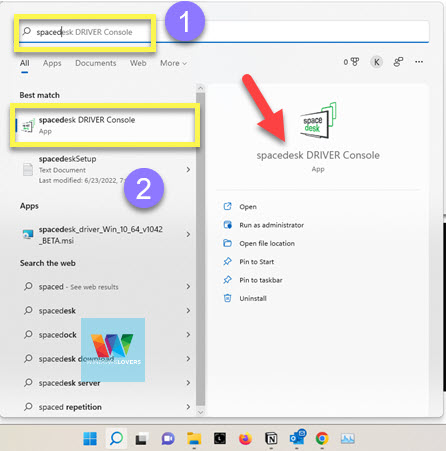Launch Google Chrome from the taskbar
The image size is (446, 451).
[322, 438]
